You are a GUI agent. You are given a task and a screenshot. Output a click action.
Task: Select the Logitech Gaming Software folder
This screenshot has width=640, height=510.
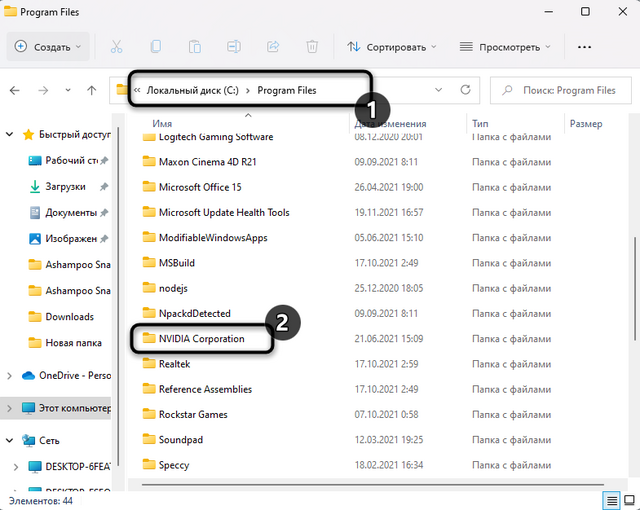click(216, 137)
